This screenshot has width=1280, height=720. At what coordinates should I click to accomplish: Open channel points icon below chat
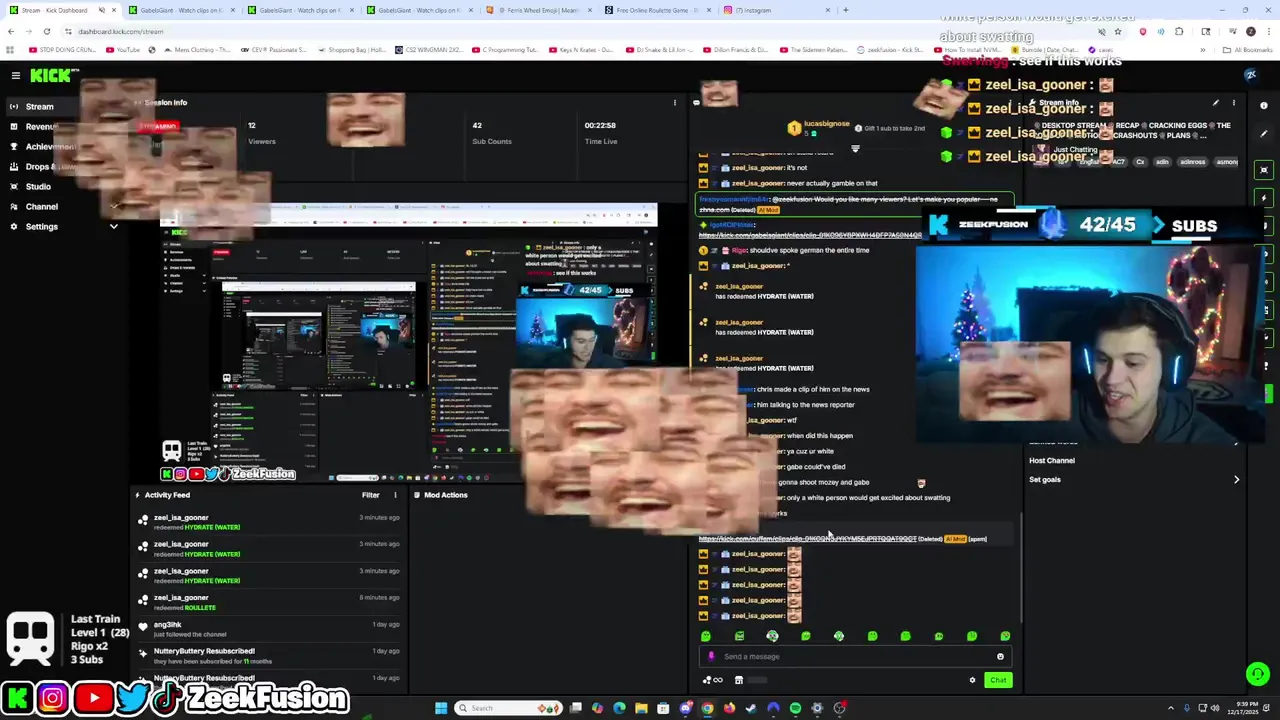point(712,680)
